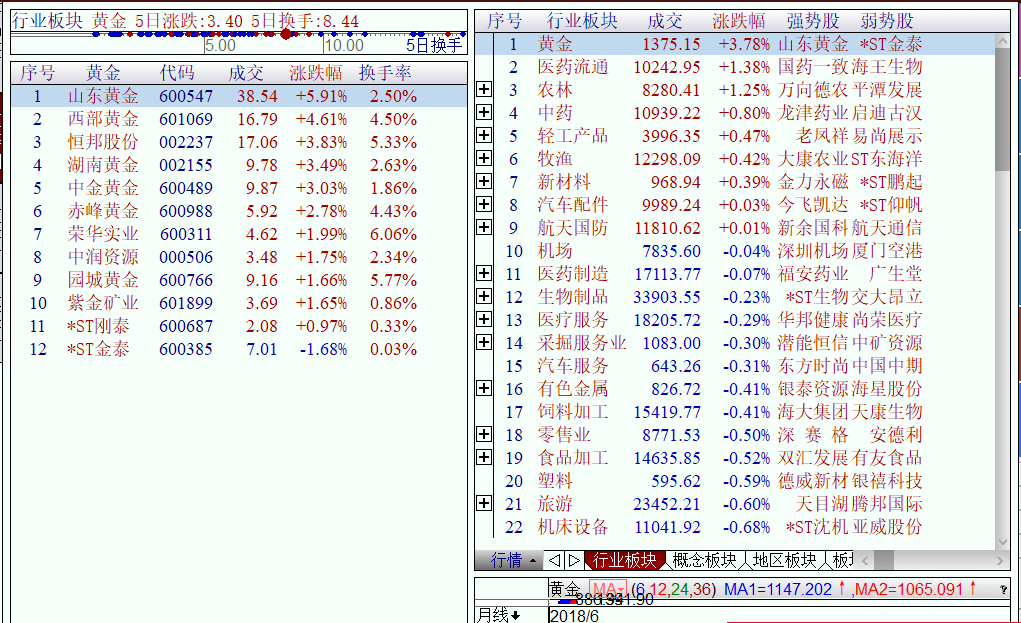Open the 月线 period dropdown
Screen dimensions: 1021x623
[499, 615]
